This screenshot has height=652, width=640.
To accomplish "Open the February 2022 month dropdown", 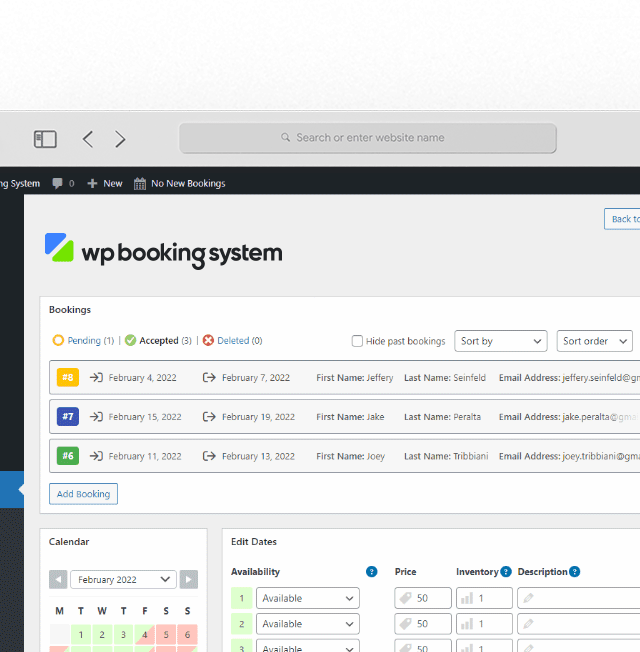I will [124, 580].
